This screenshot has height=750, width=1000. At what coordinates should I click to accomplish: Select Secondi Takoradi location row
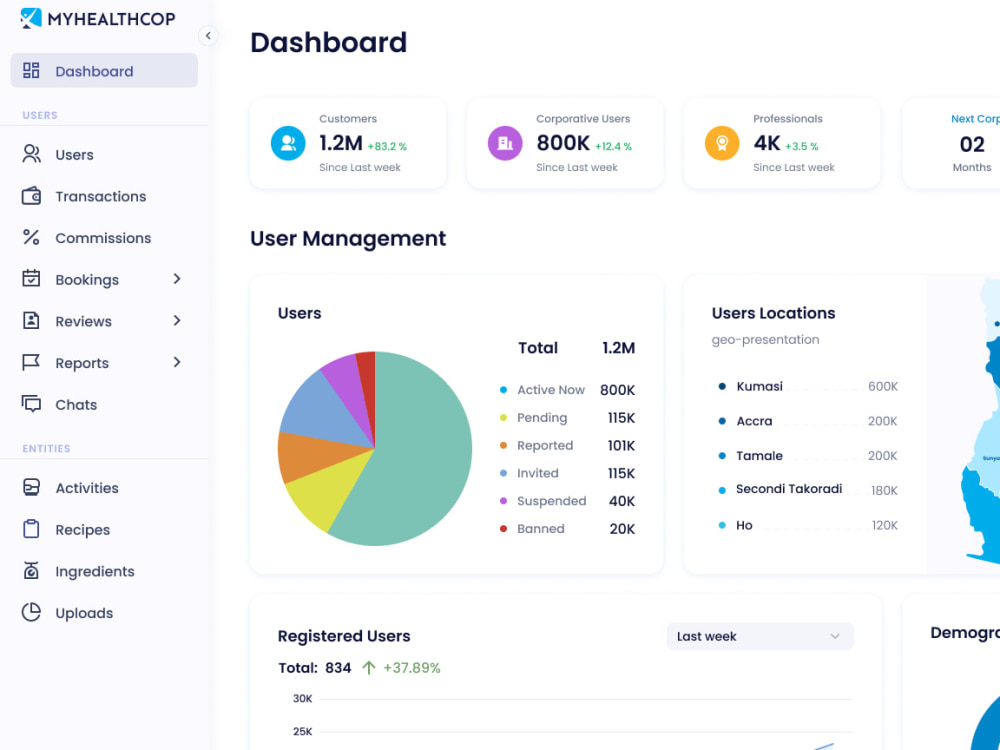(808, 490)
